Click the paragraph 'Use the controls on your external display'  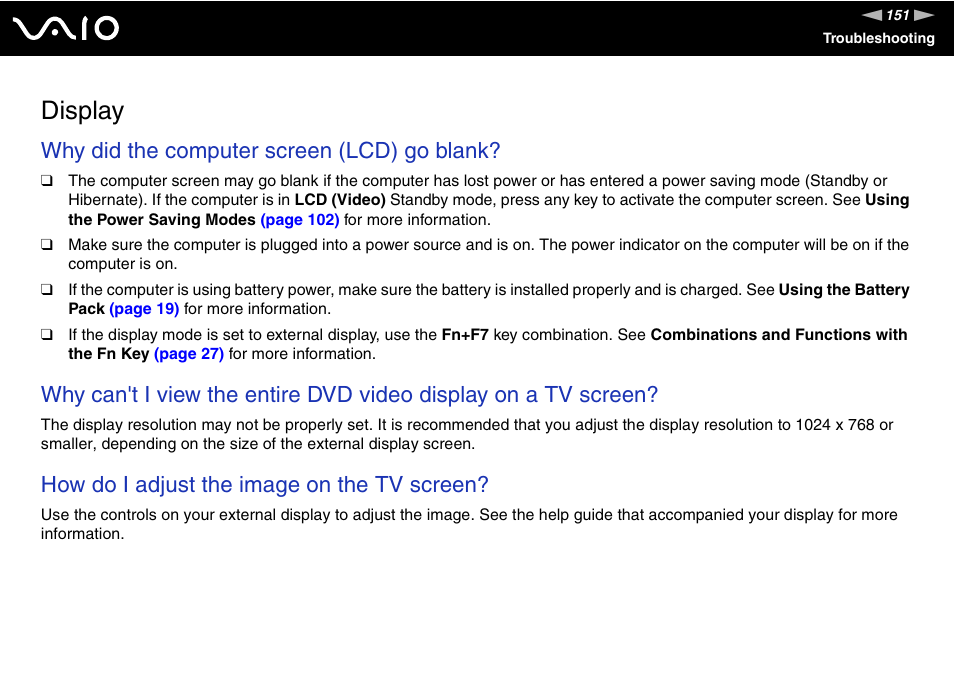point(469,524)
